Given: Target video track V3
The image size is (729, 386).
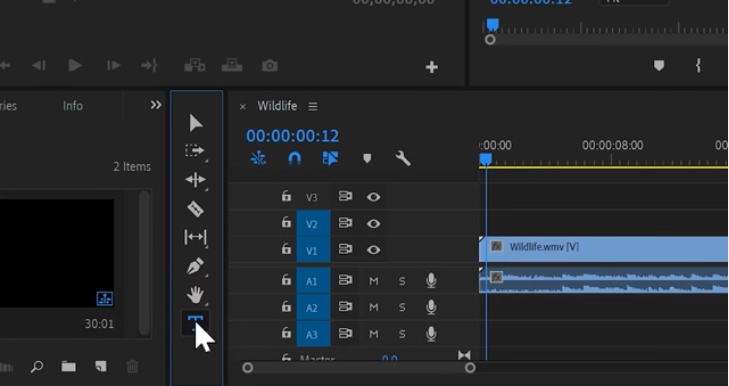Looking at the screenshot, I should (311, 198).
